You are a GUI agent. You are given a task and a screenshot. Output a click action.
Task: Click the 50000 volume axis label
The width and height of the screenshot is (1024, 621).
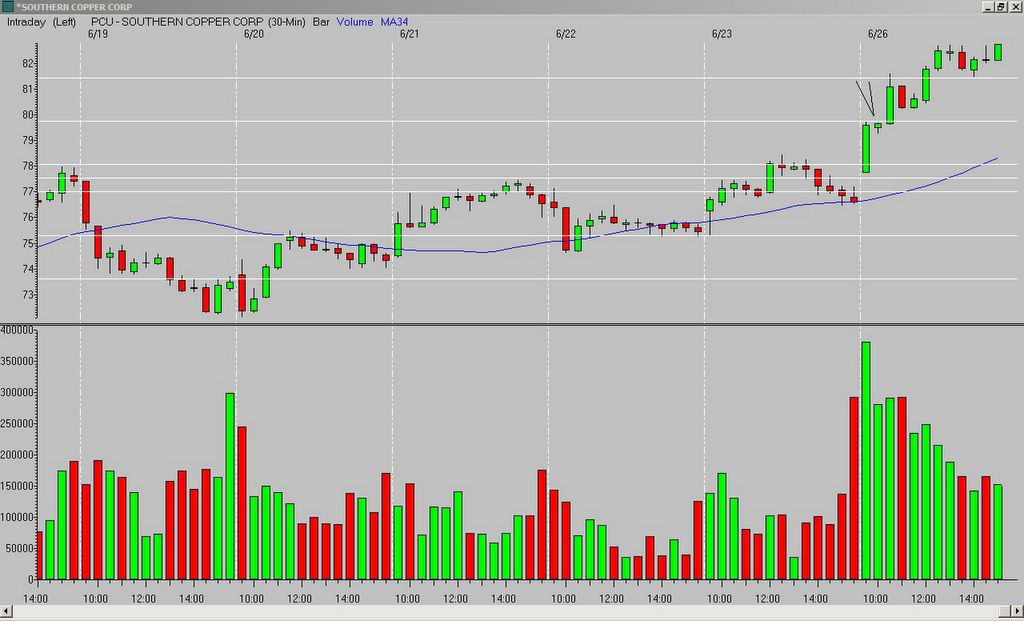pyautogui.click(x=20, y=548)
